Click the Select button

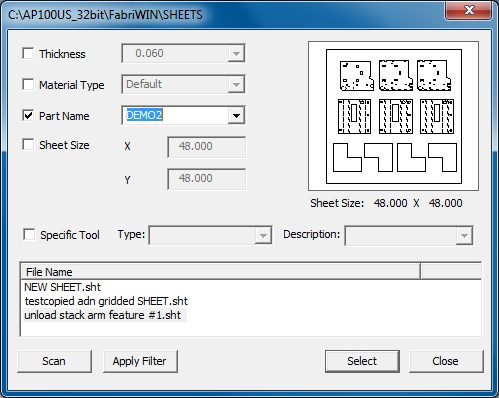(362, 361)
